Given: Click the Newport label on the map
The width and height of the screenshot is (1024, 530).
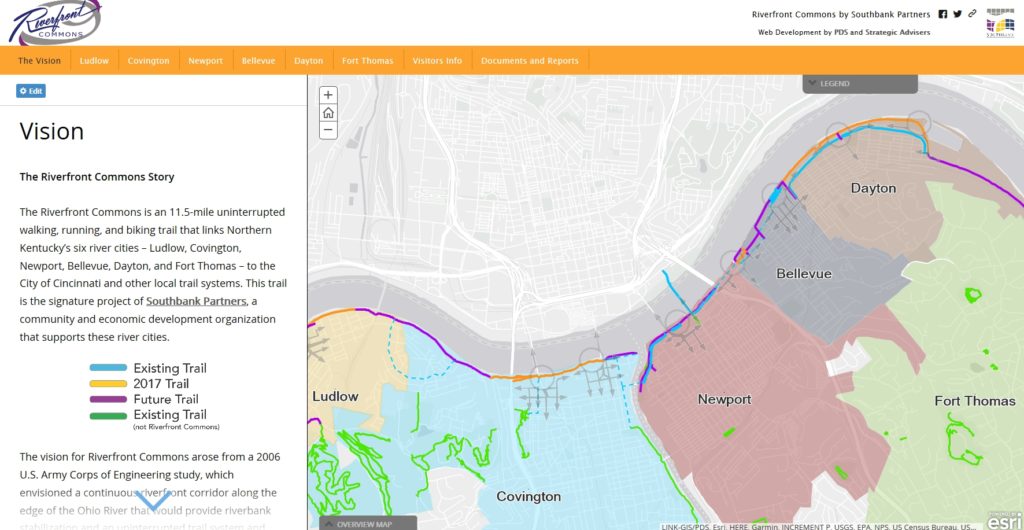Looking at the screenshot, I should [x=724, y=399].
